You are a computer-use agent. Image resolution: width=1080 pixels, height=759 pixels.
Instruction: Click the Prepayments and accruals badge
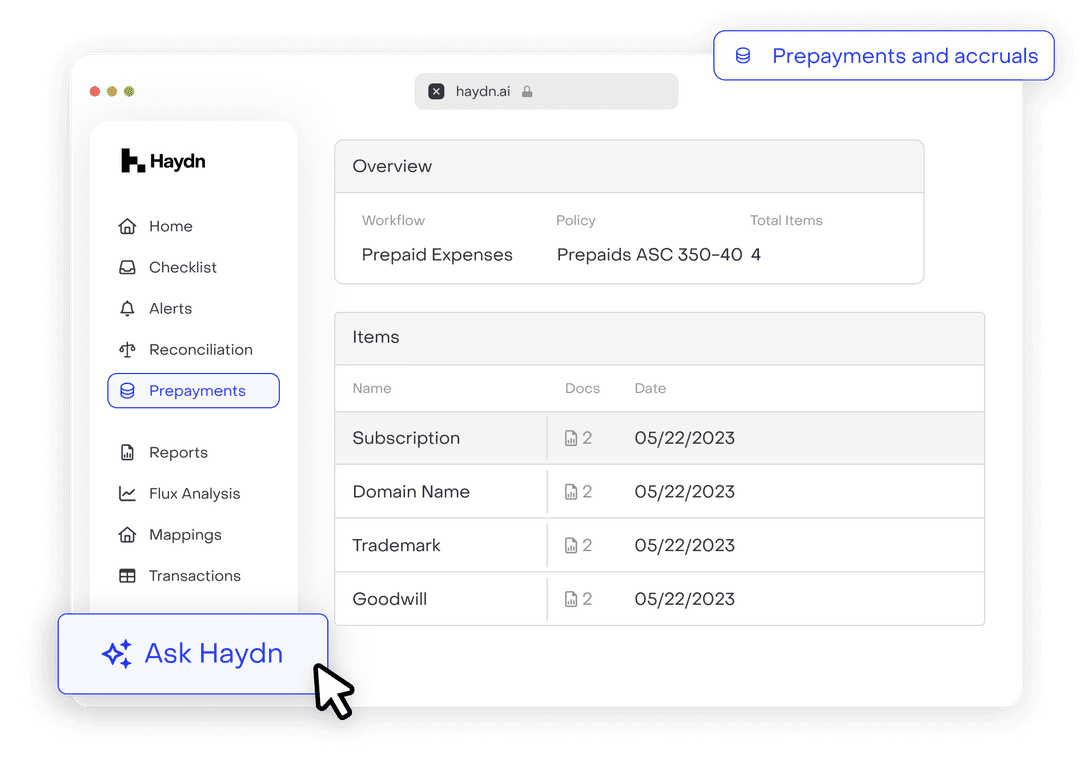884,56
